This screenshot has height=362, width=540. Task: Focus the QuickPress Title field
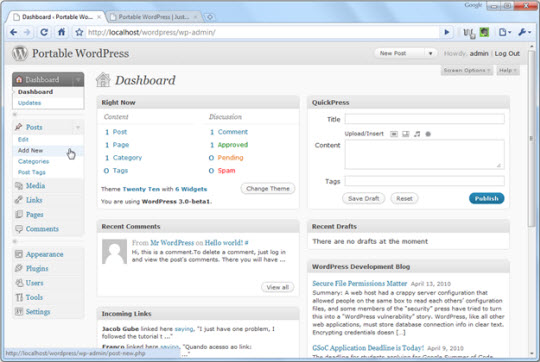pyautogui.click(x=424, y=119)
